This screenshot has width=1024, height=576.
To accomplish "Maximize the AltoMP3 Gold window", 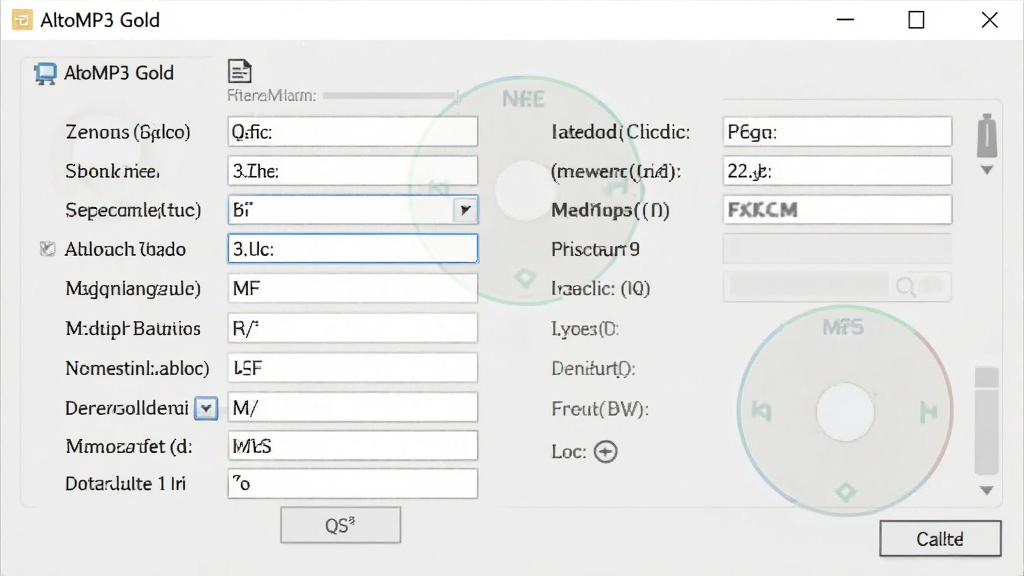I will coord(916,20).
